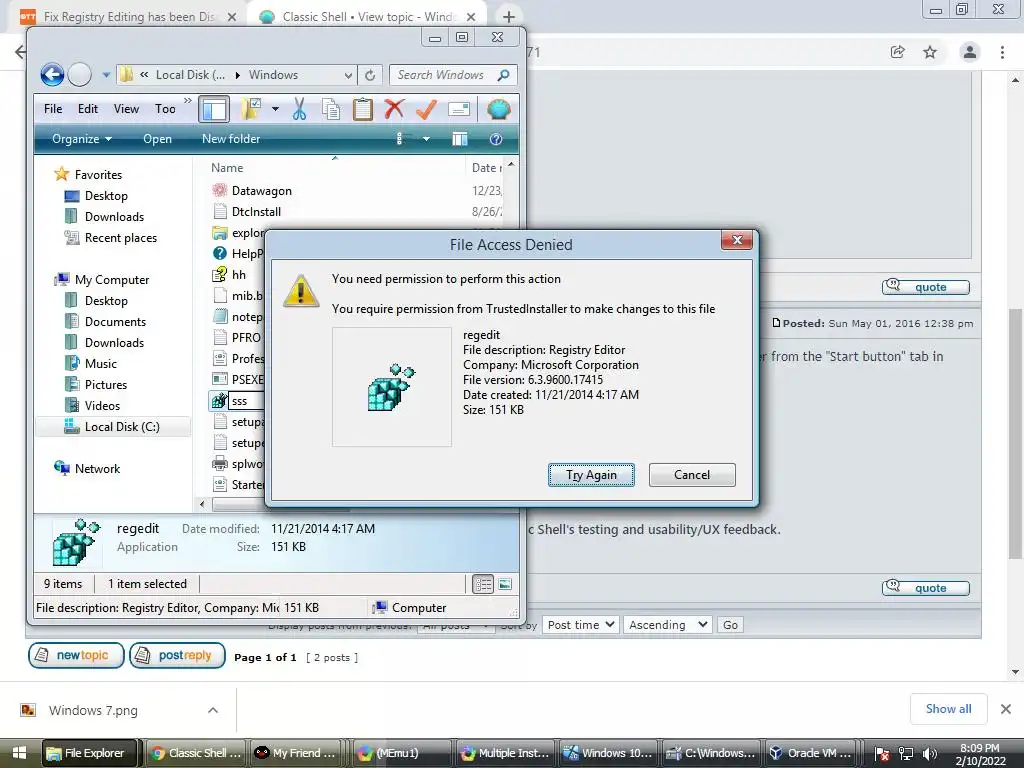Open a new browser tab

[x=509, y=17]
